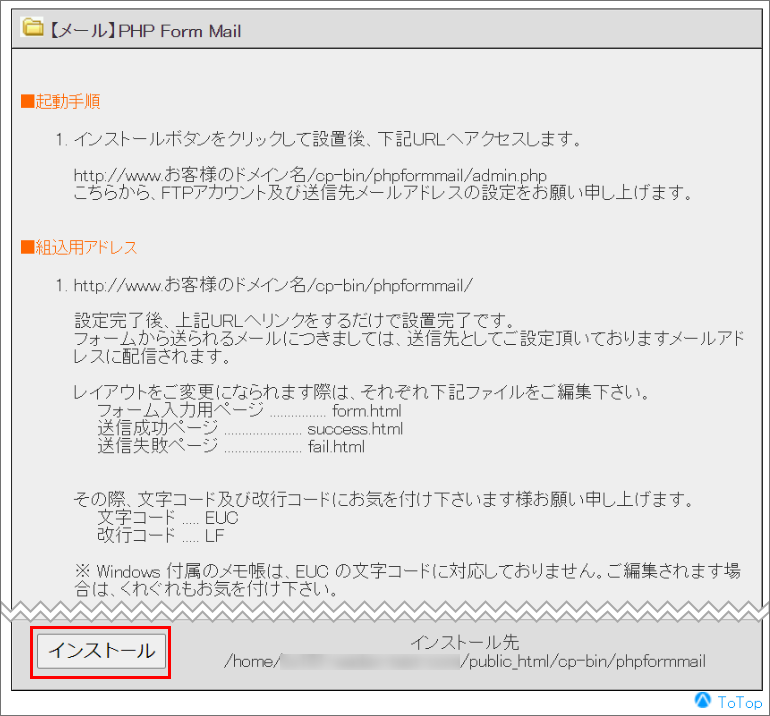Click the success.html file name
Viewport: 770px width, 716px height.
[355, 429]
